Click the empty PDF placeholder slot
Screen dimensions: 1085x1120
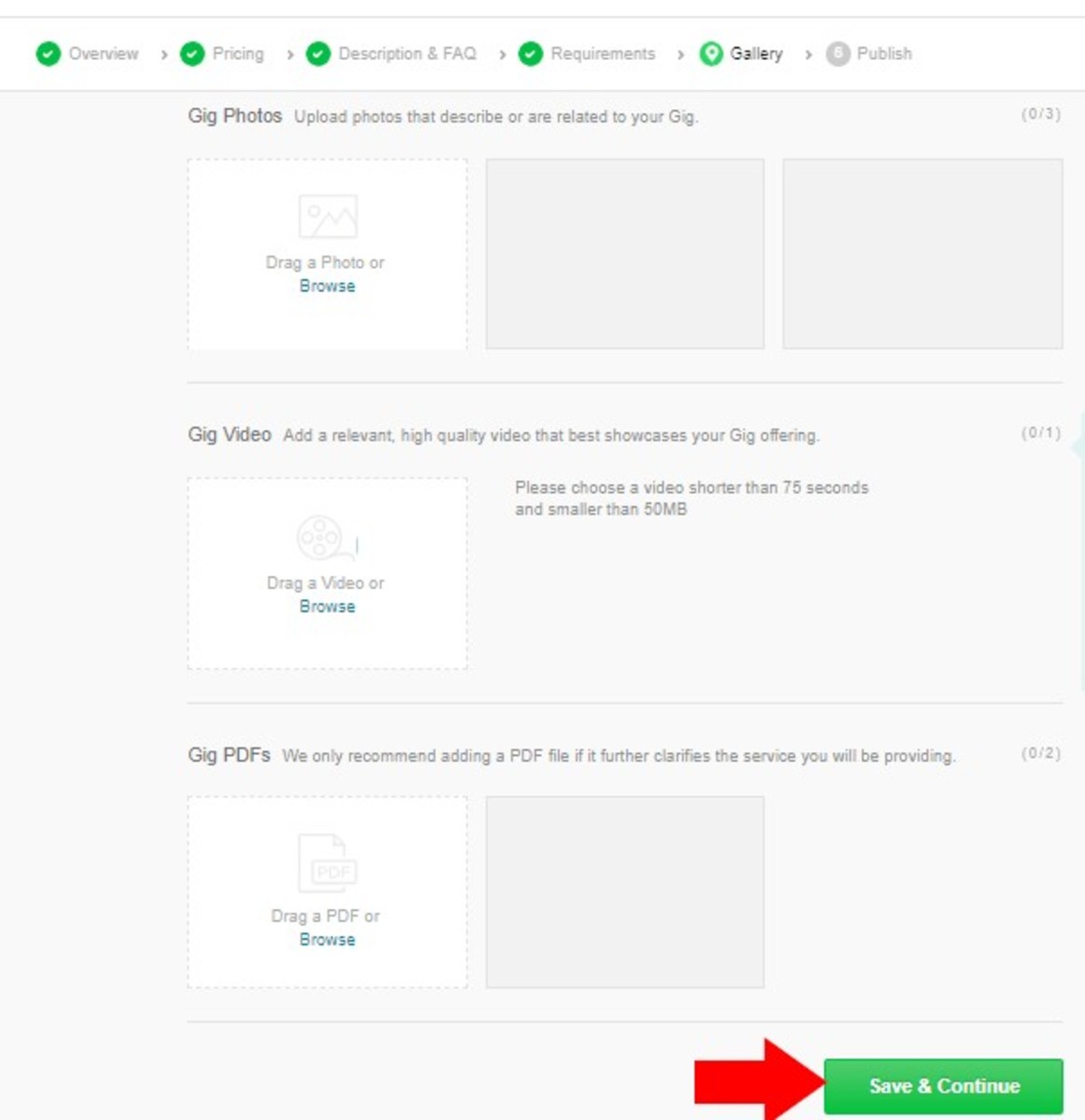(625, 890)
